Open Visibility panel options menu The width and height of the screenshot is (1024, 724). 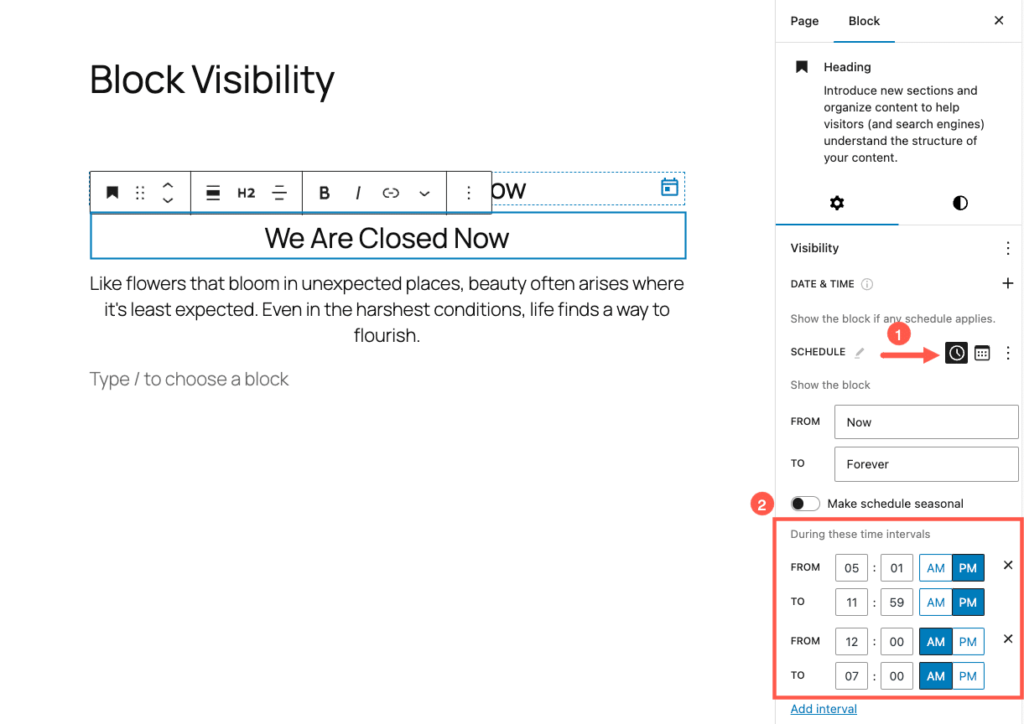[1007, 248]
